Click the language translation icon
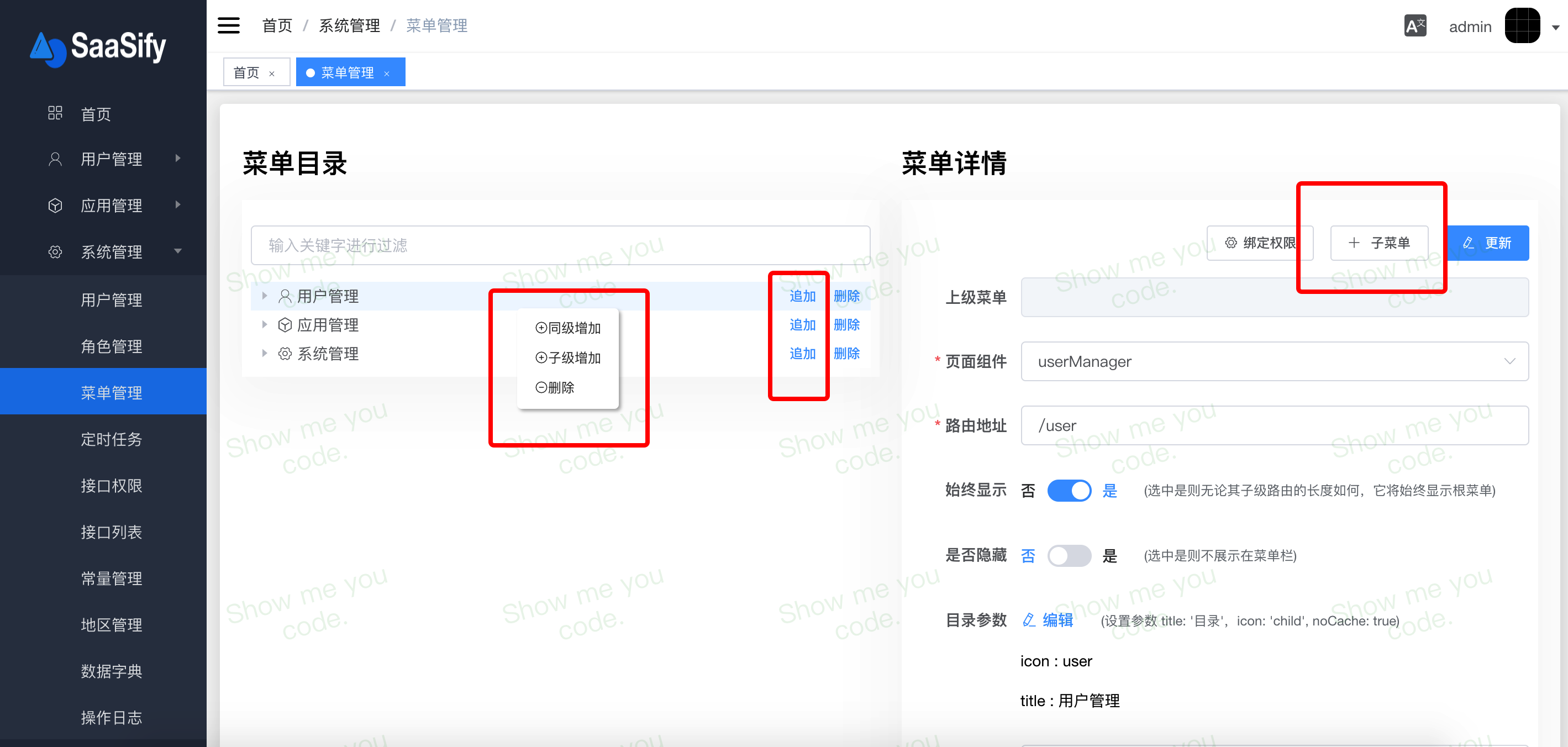 click(1415, 25)
